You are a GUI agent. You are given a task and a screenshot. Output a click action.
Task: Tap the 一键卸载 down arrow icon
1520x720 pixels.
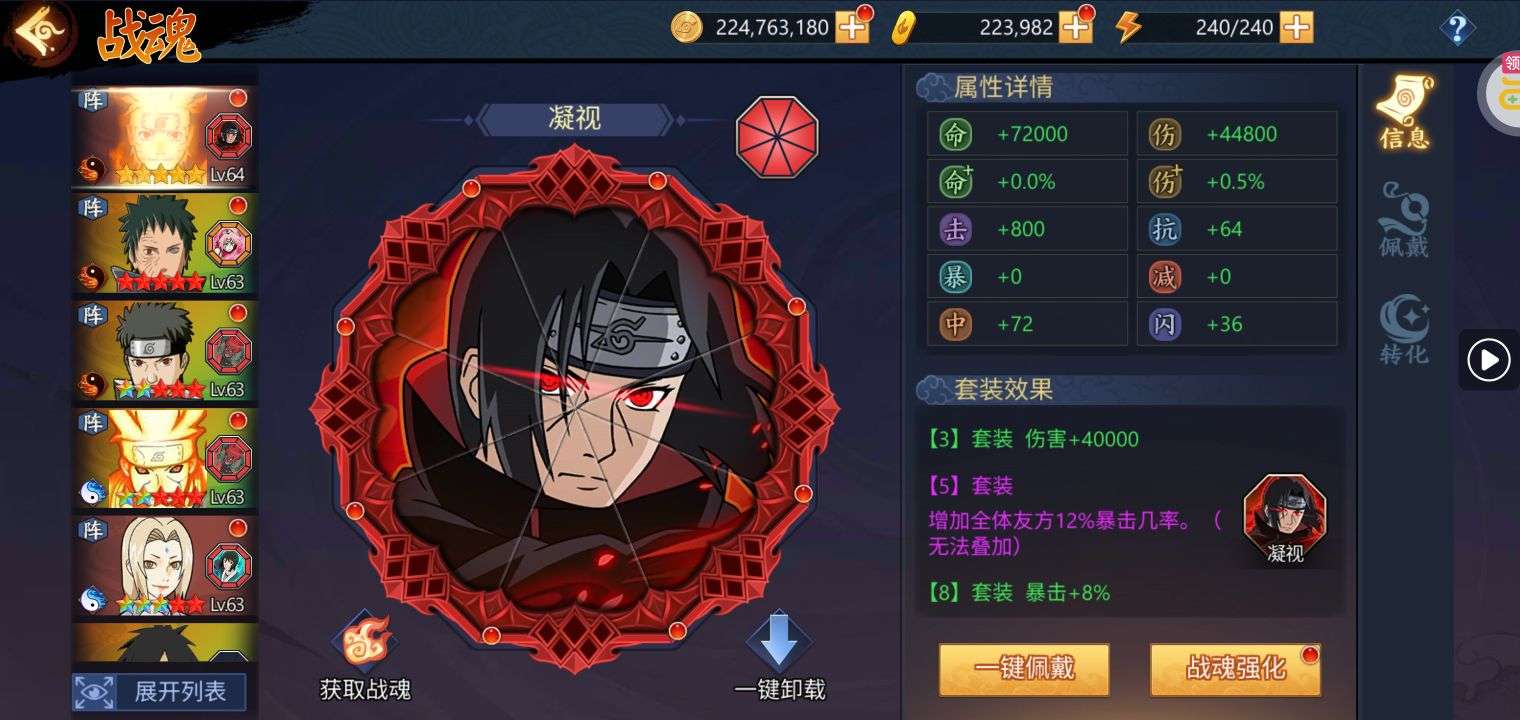(778, 641)
